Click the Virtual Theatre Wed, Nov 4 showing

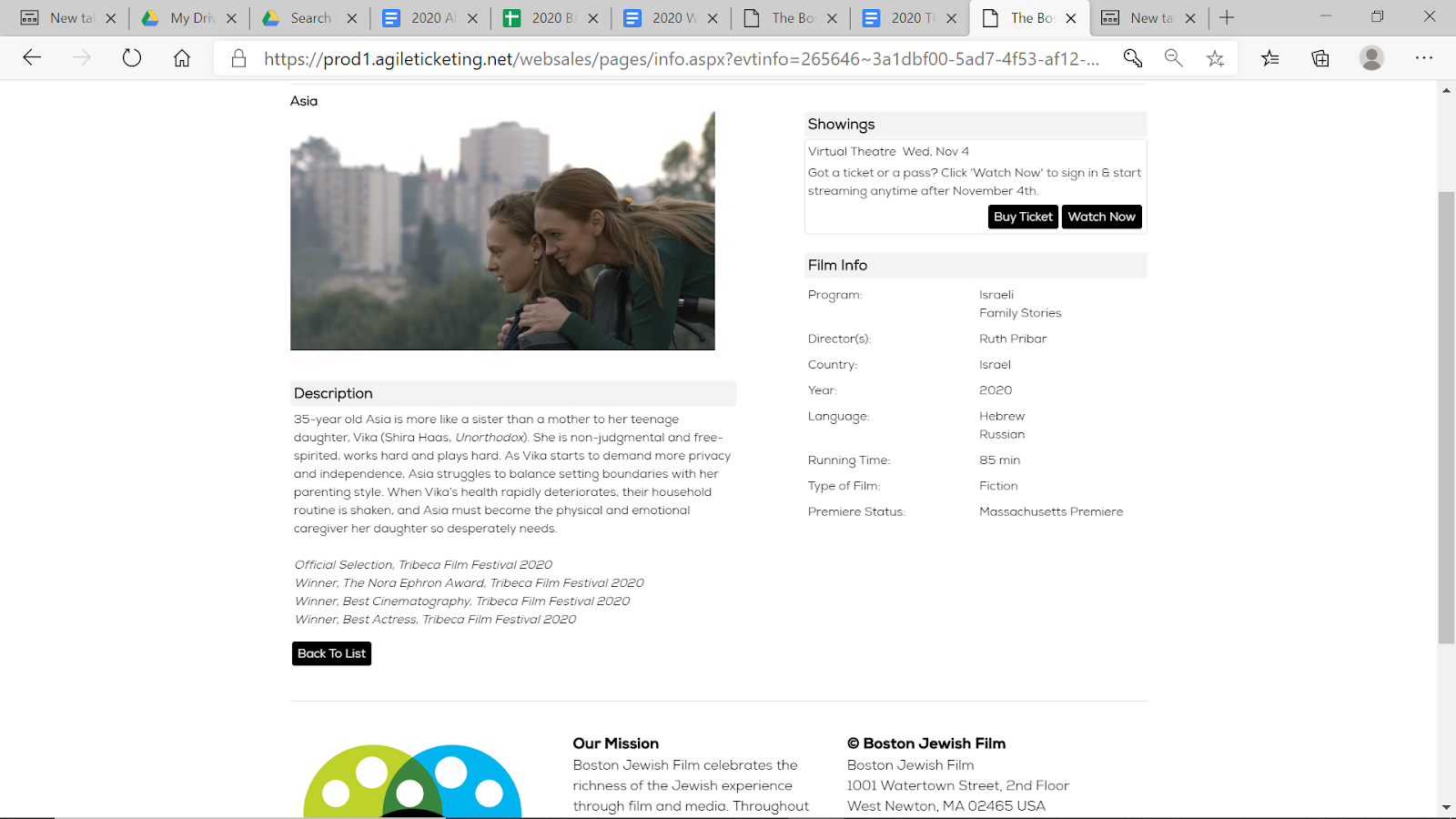point(888,152)
